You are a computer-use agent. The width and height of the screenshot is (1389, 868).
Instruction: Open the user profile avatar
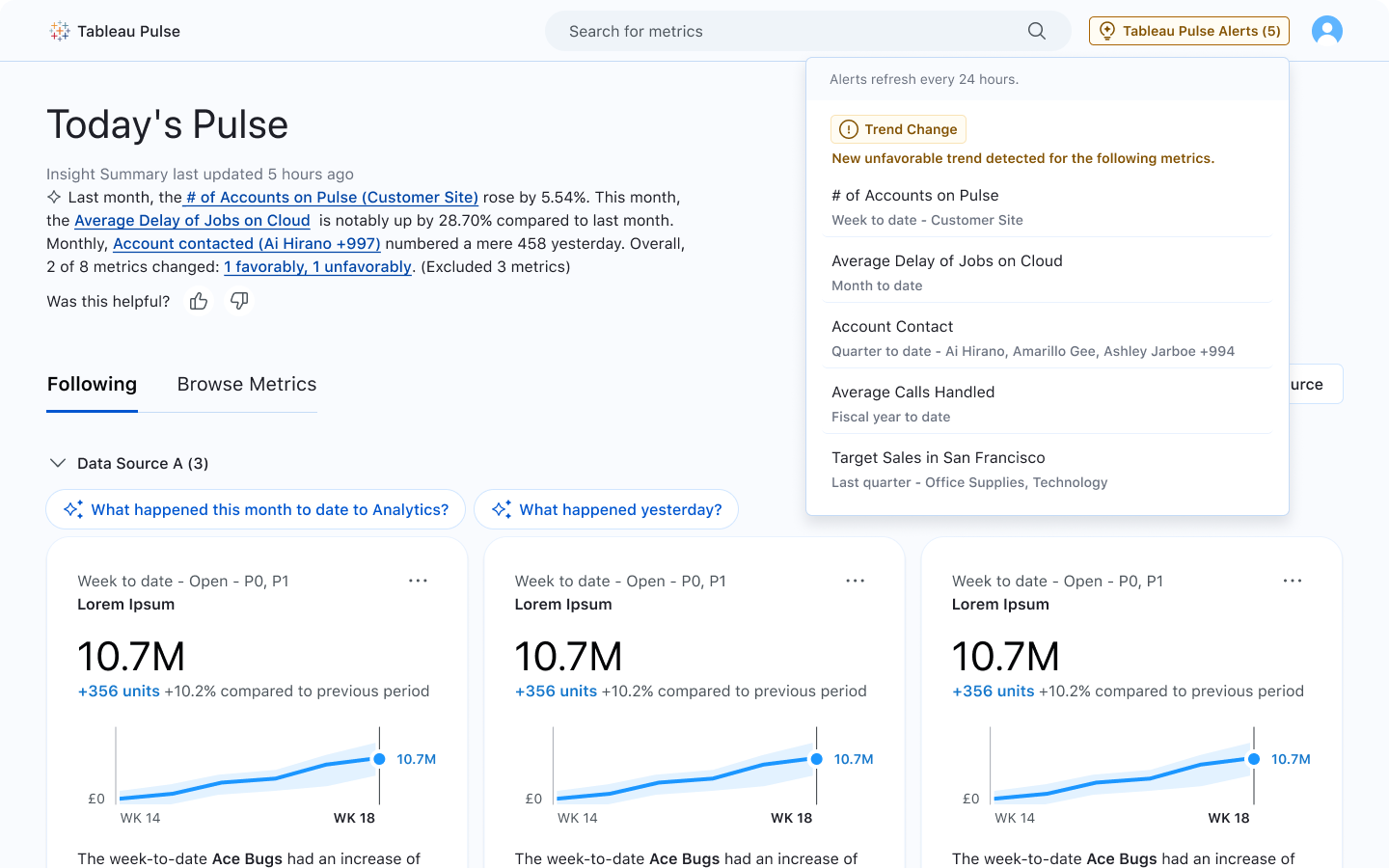1326,31
